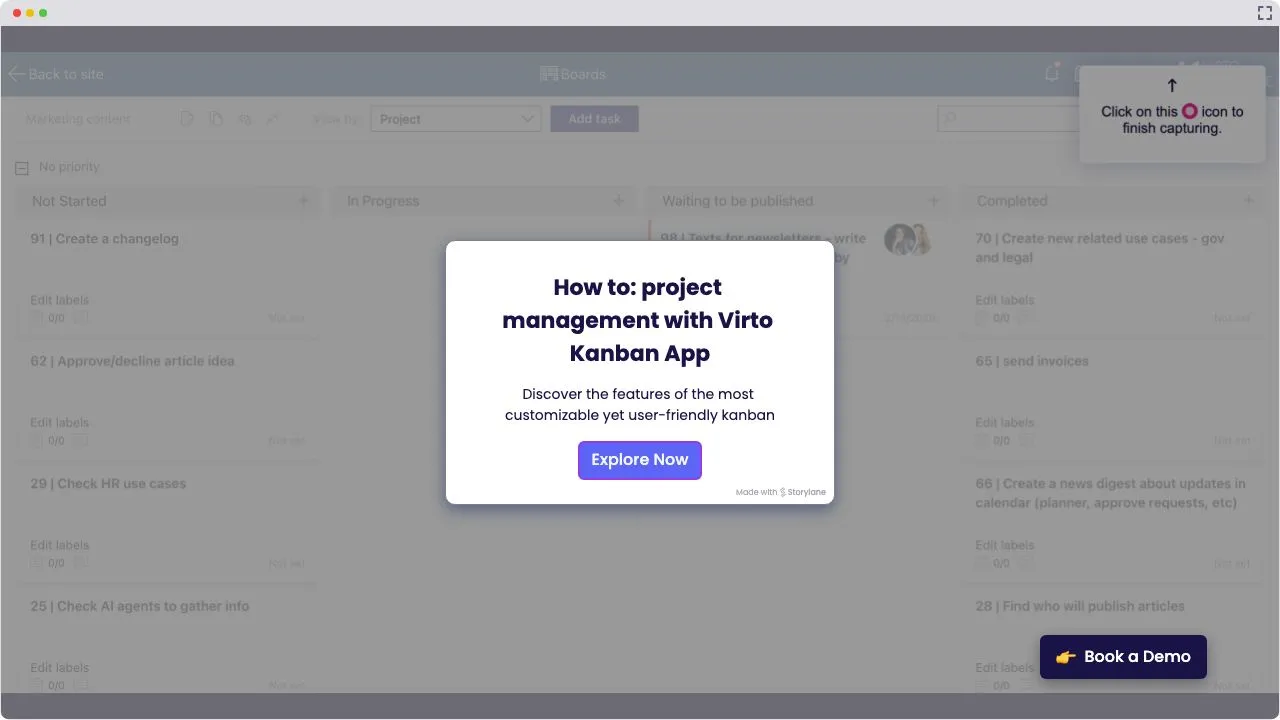Click the link icon beside copy icon
1280x720 pixels.
pyautogui.click(x=245, y=119)
